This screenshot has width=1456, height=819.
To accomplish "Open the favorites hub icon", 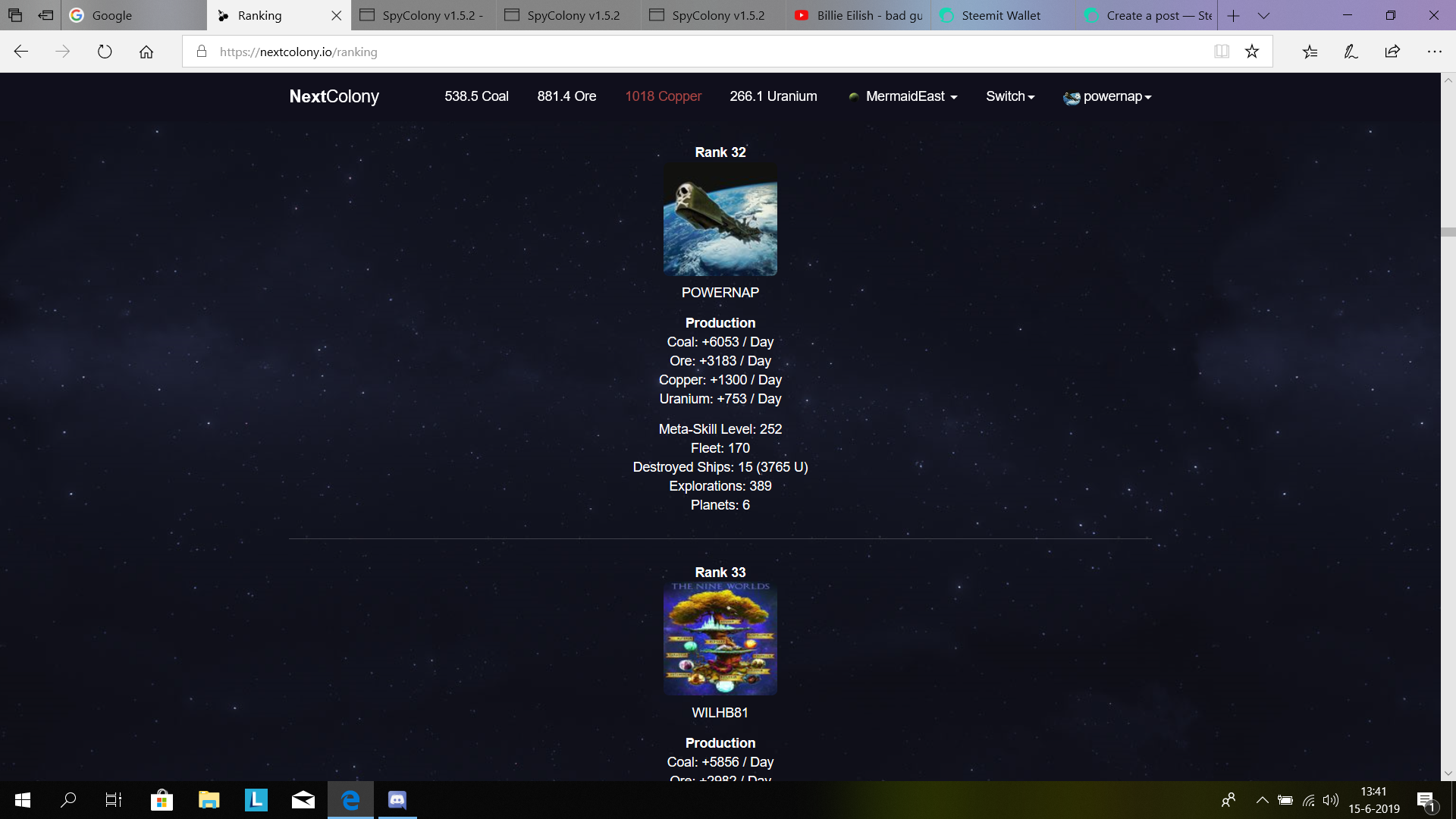I will pyautogui.click(x=1310, y=52).
